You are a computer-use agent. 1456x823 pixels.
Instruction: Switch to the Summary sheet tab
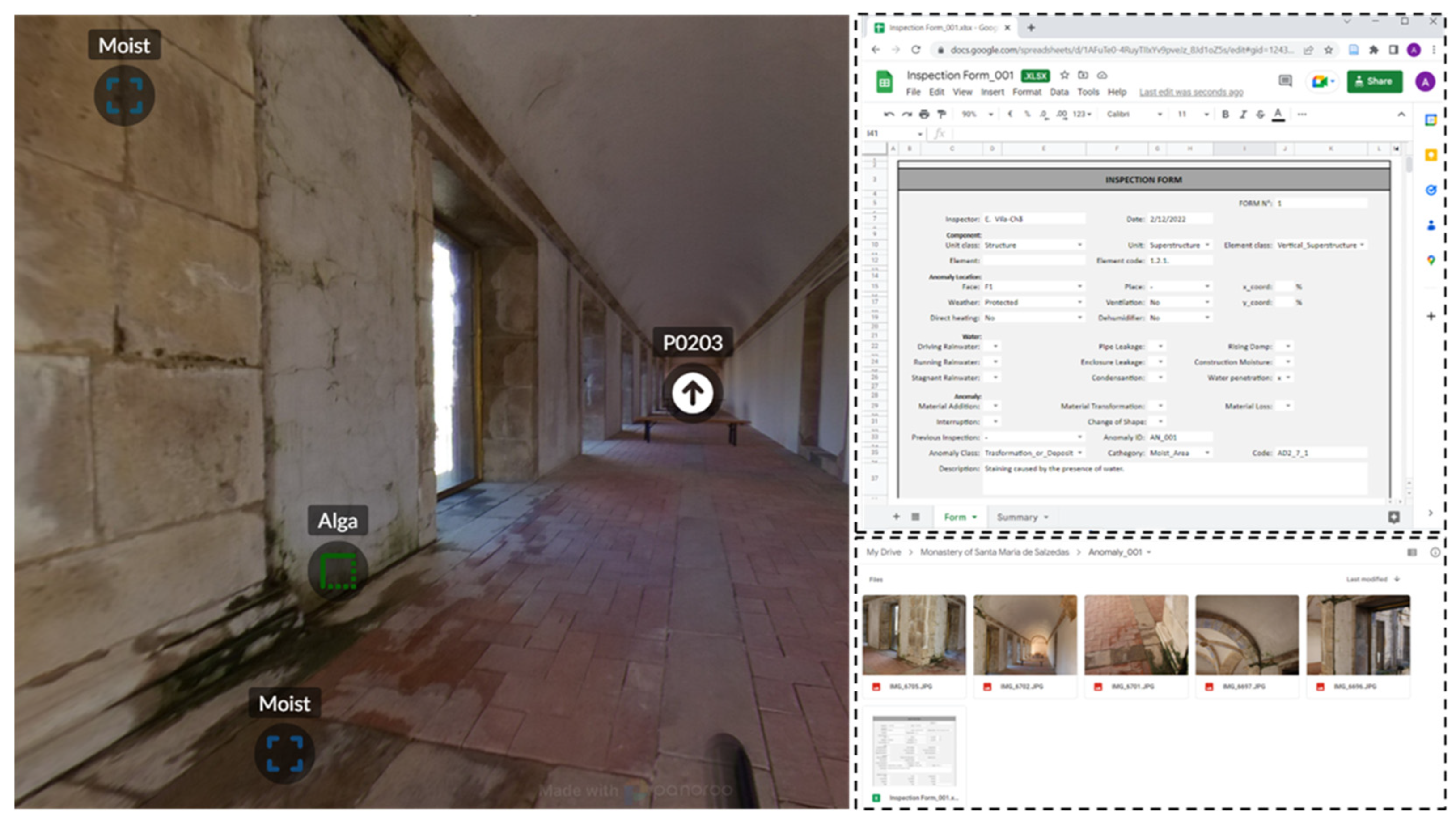1017,517
